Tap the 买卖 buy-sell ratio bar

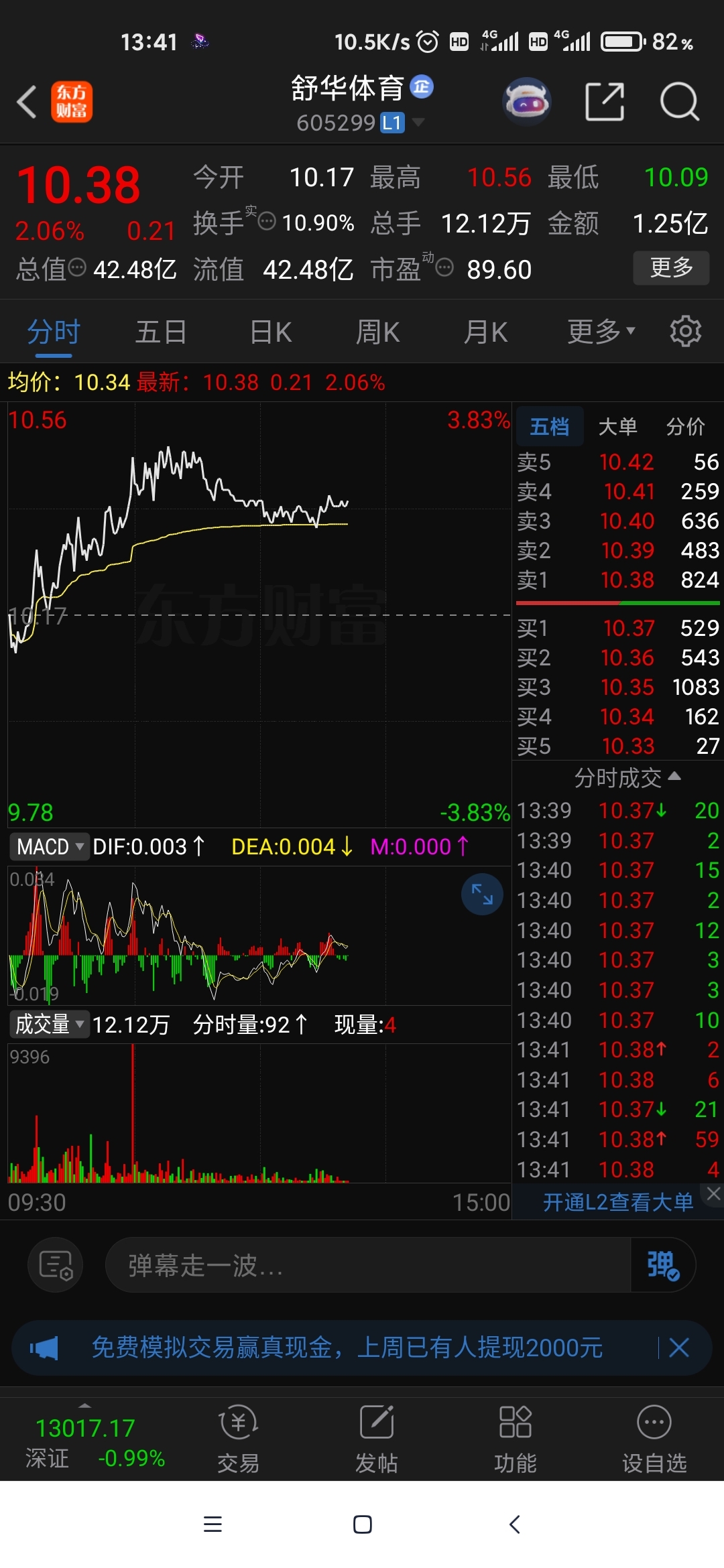coord(617,603)
